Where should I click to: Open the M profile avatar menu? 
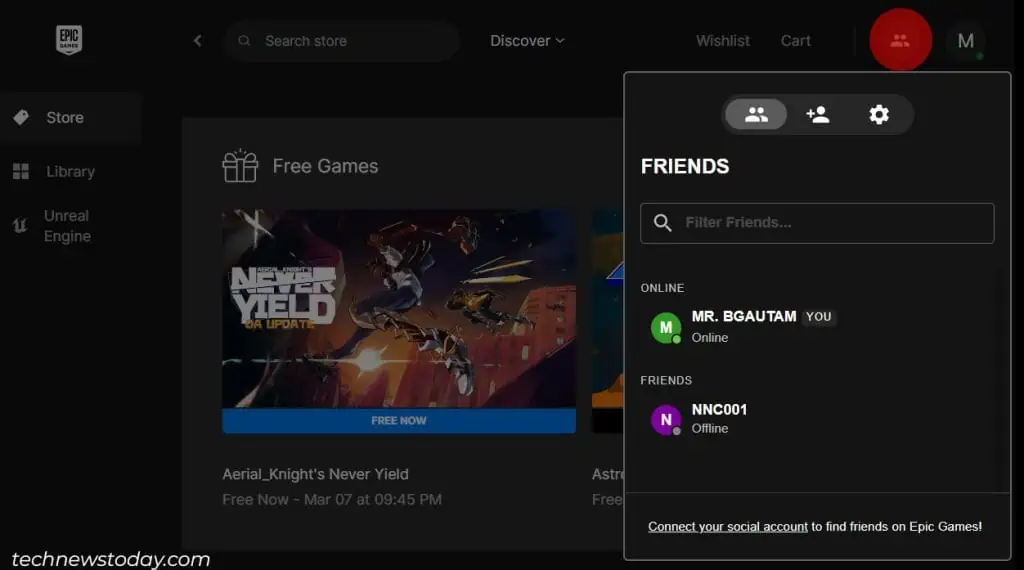coord(966,40)
